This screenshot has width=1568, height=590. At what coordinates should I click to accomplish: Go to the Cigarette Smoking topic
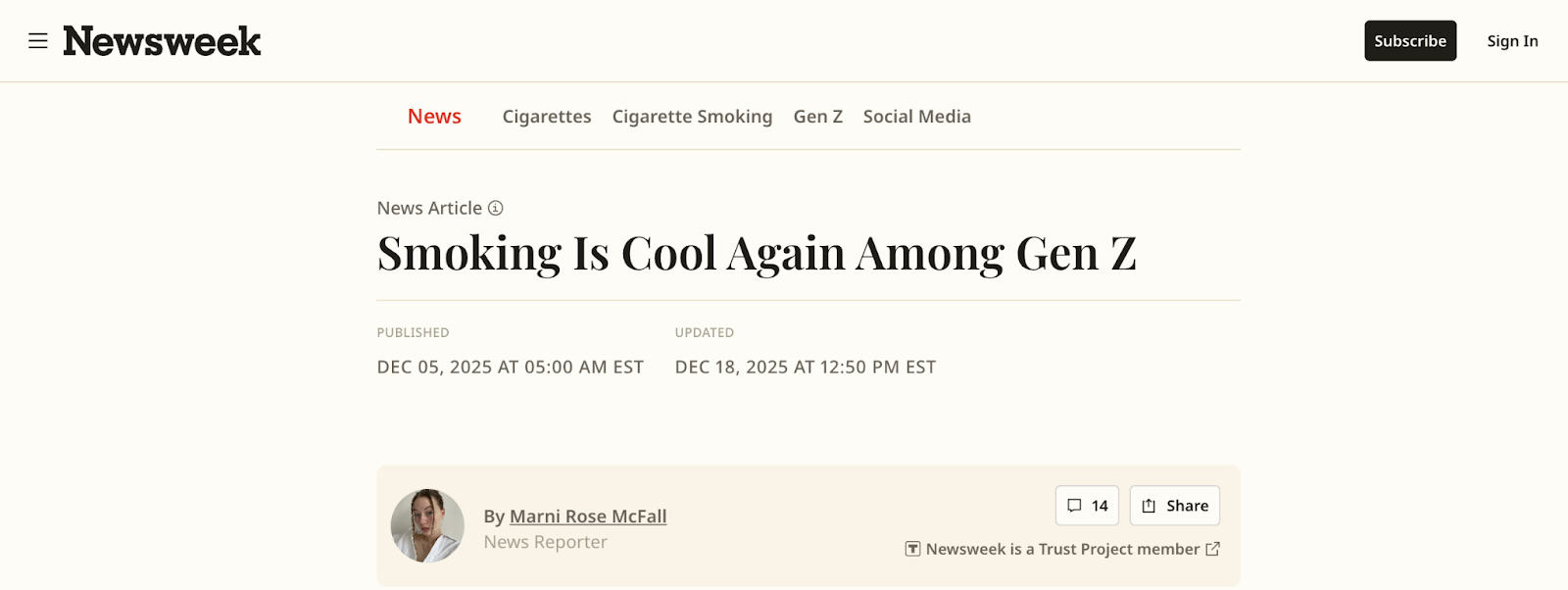coord(692,117)
